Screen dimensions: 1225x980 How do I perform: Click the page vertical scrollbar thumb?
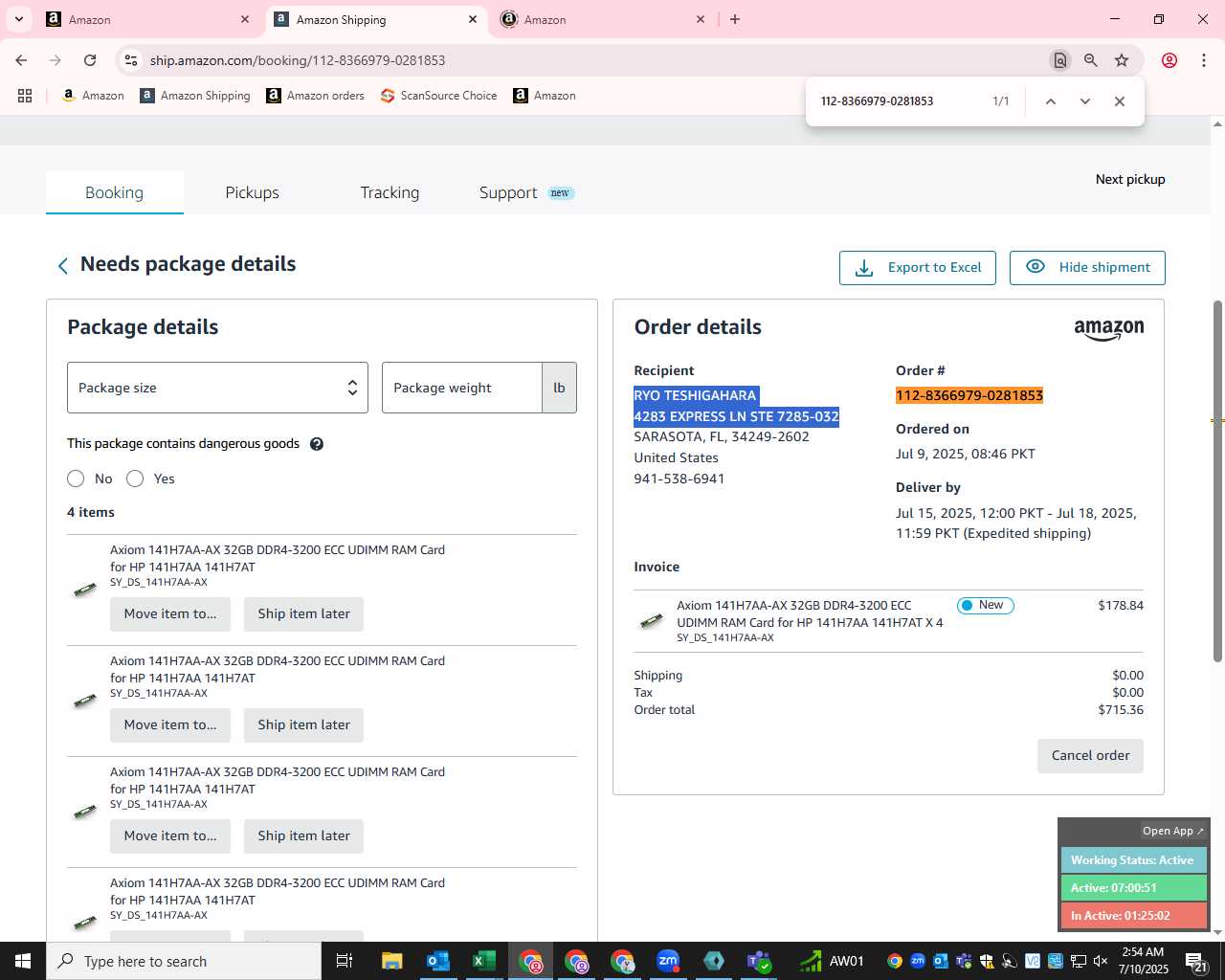coord(1218,480)
